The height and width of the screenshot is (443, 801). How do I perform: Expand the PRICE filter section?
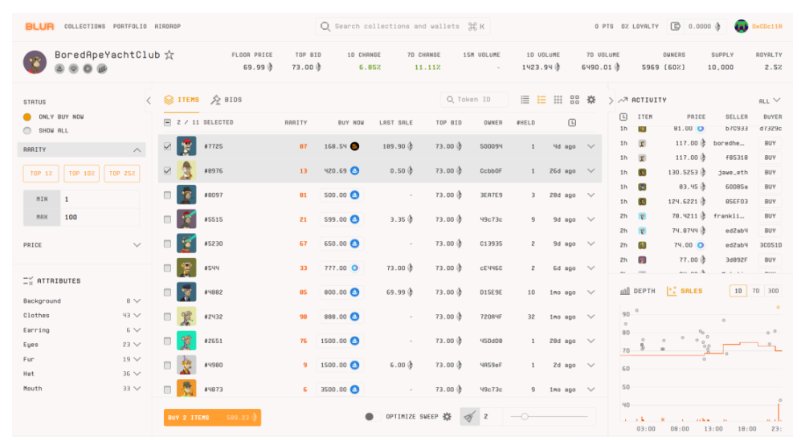(x=137, y=245)
